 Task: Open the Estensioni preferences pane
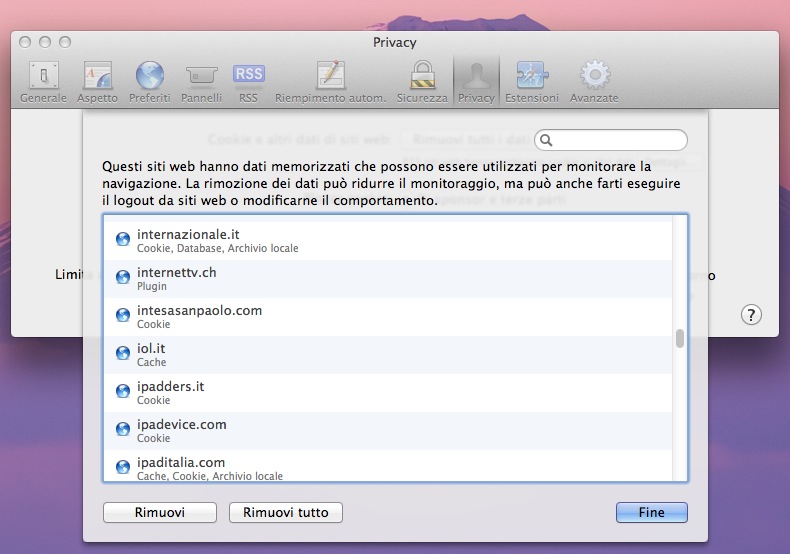point(532,83)
